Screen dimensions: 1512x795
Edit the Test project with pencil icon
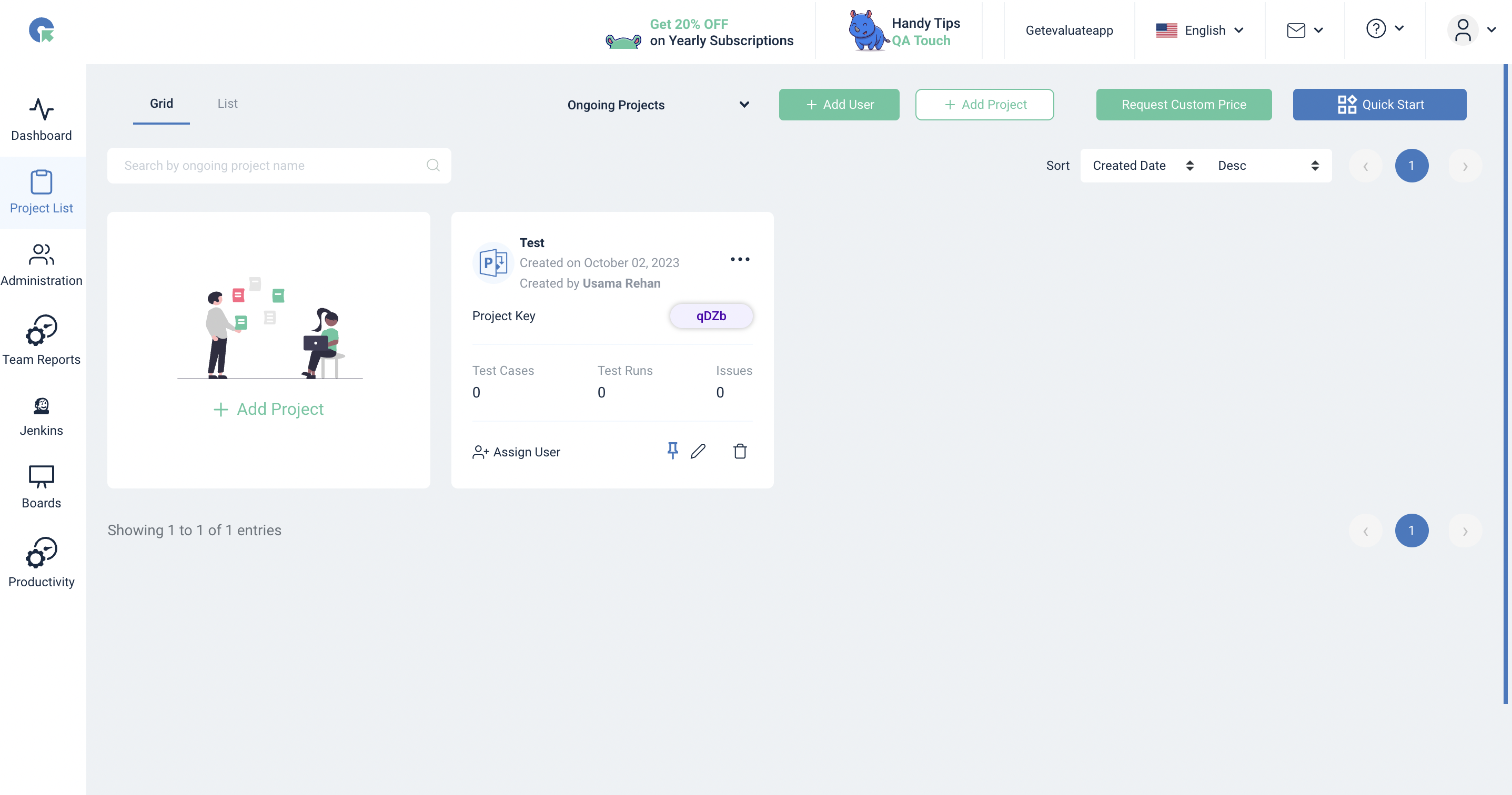point(698,451)
